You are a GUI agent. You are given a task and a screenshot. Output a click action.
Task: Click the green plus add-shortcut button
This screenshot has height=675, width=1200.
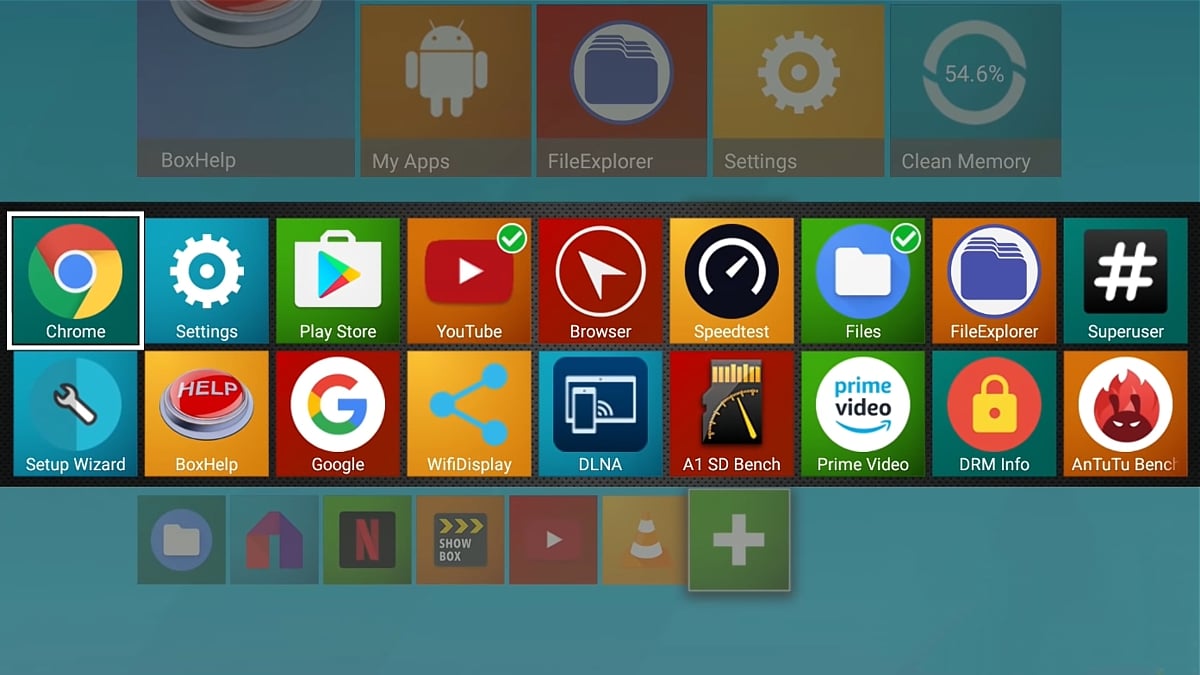739,540
